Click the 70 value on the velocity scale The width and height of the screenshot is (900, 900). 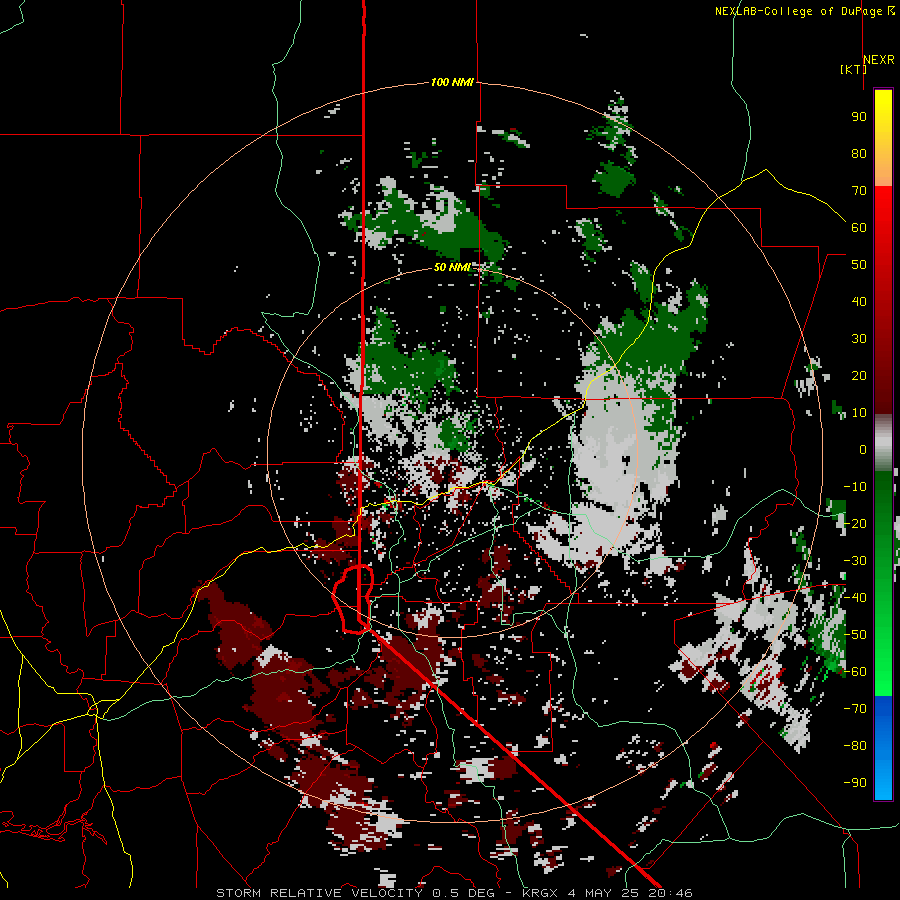click(x=859, y=191)
